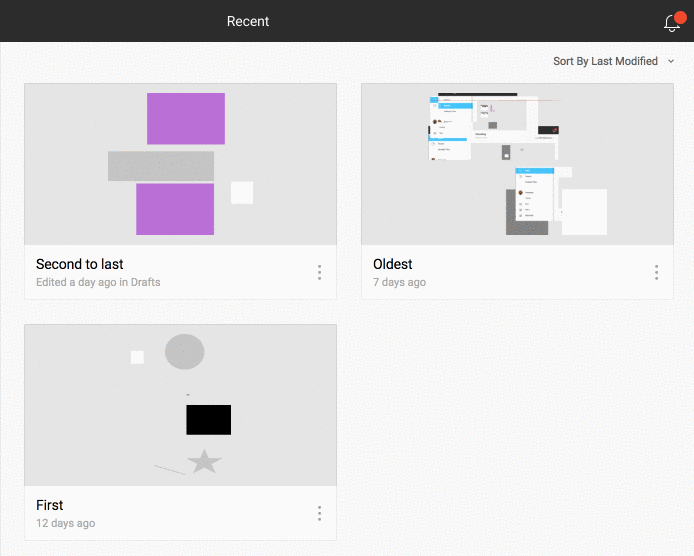Click the star shape in First preview
Viewport: 694px width, 556px height.
pos(204,461)
